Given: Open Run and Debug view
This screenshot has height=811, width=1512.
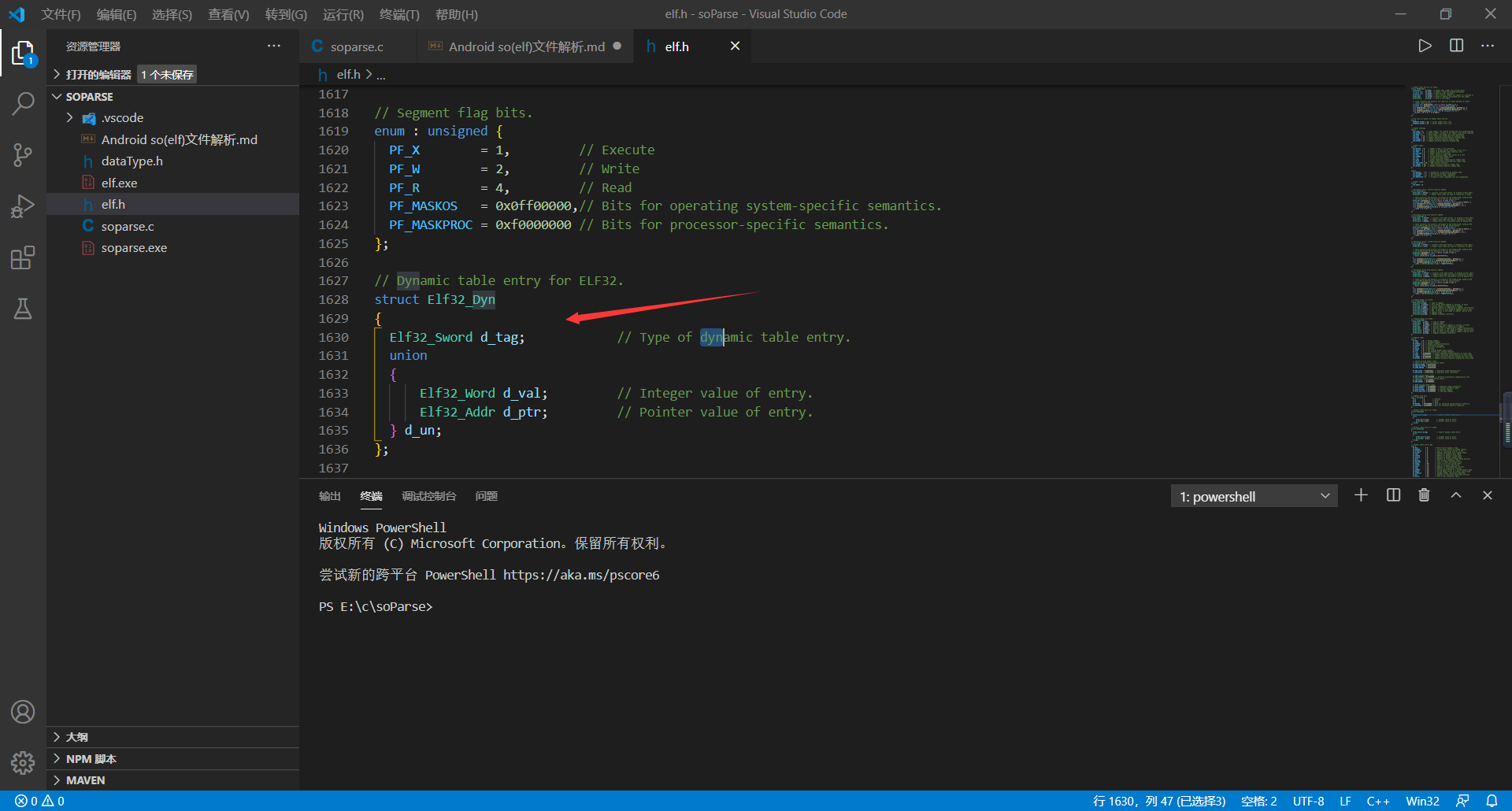Looking at the screenshot, I should [23, 206].
